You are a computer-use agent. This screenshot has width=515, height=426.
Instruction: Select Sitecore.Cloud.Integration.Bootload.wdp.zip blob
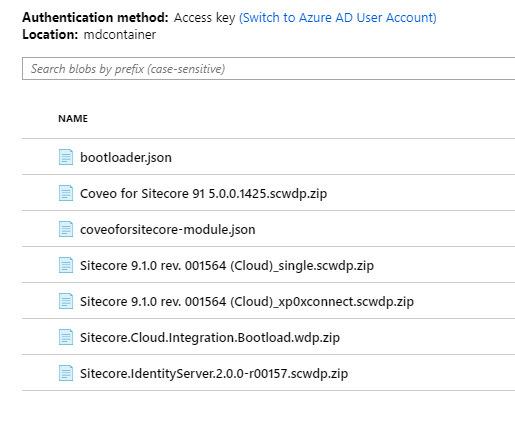coord(210,338)
